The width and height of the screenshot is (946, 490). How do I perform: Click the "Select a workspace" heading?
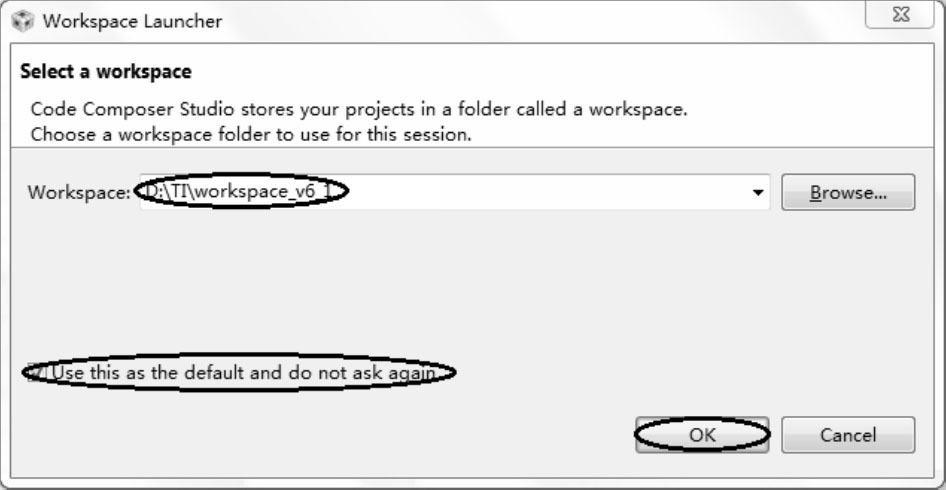click(105, 72)
